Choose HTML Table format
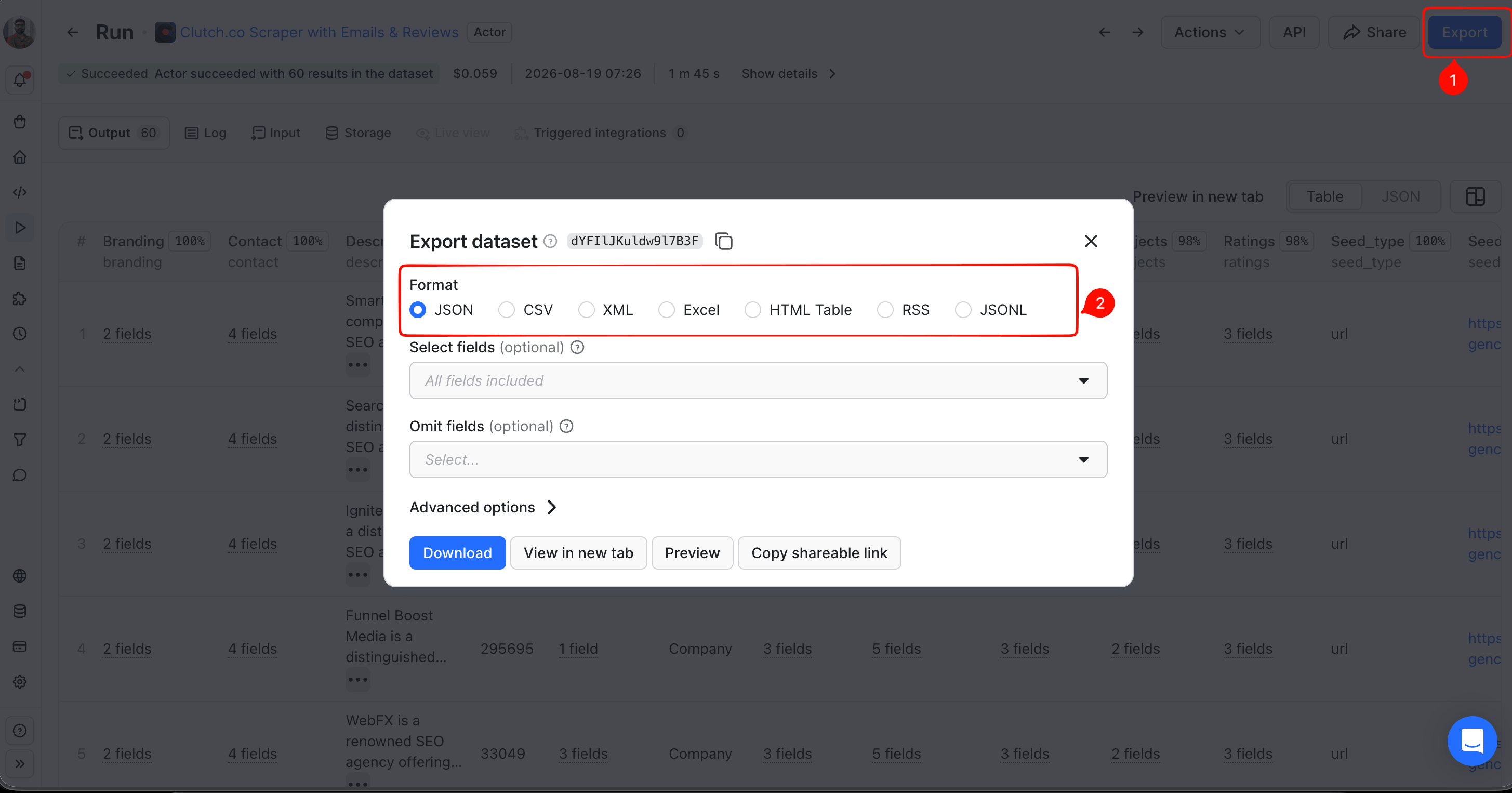The image size is (1512, 793). tap(752, 309)
